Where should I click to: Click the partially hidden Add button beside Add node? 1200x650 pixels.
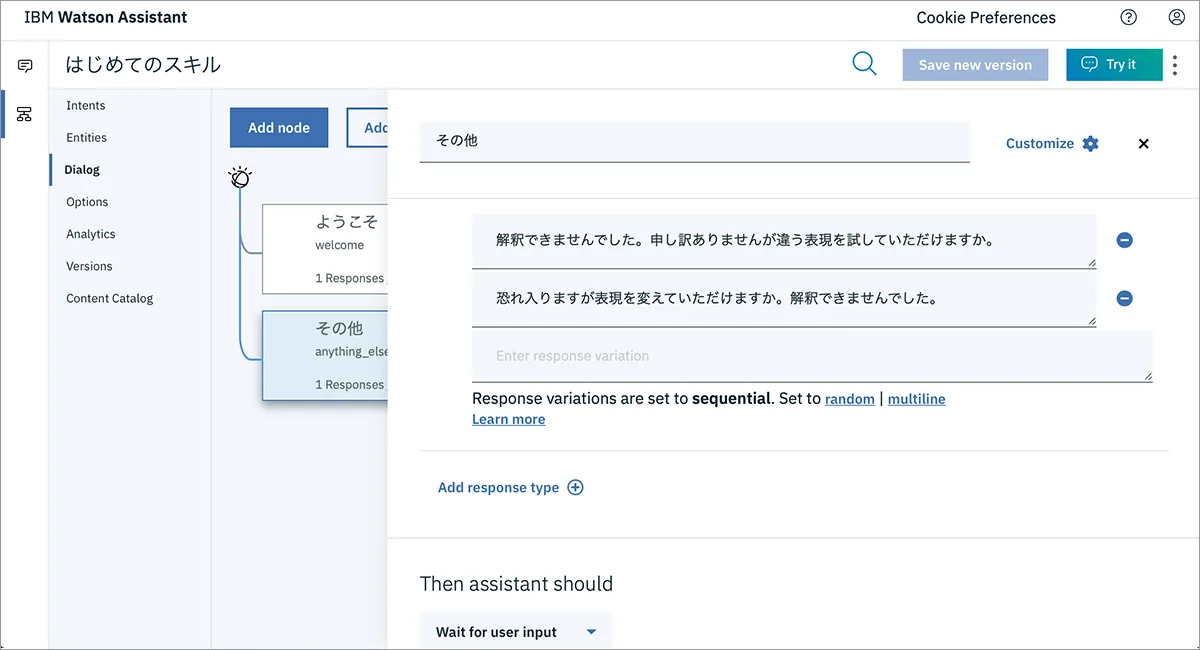click(x=368, y=127)
